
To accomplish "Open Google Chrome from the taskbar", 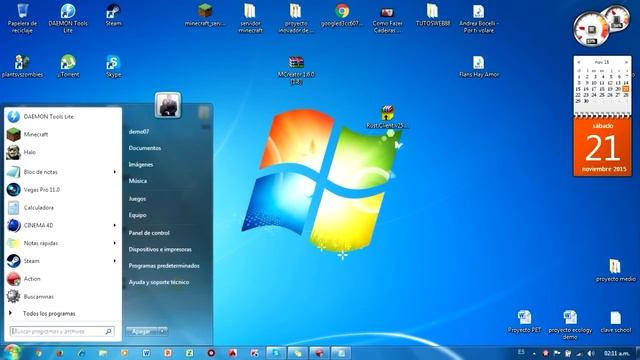I will click(x=38, y=353).
